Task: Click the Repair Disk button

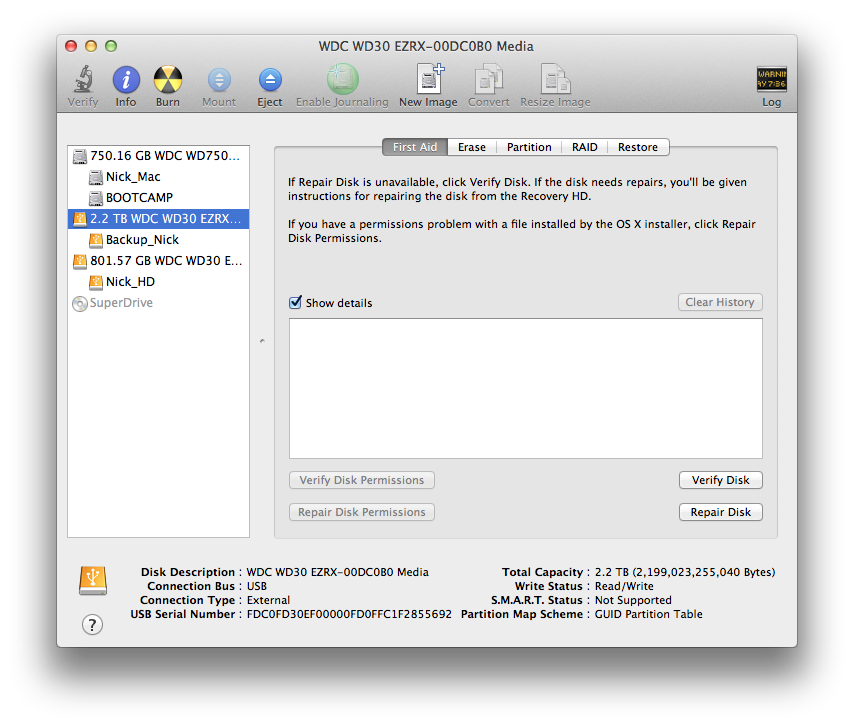Action: [721, 512]
